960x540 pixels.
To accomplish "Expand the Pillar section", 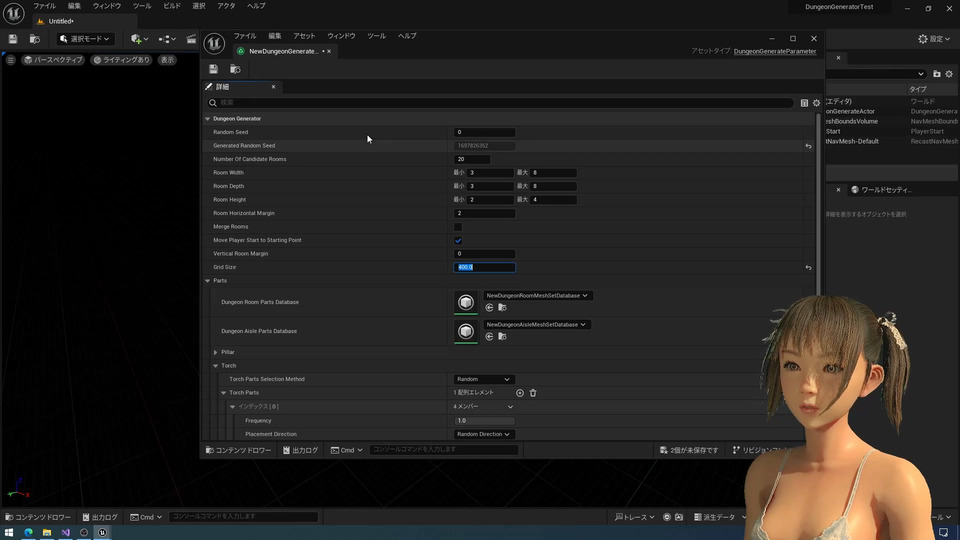I will coord(216,352).
